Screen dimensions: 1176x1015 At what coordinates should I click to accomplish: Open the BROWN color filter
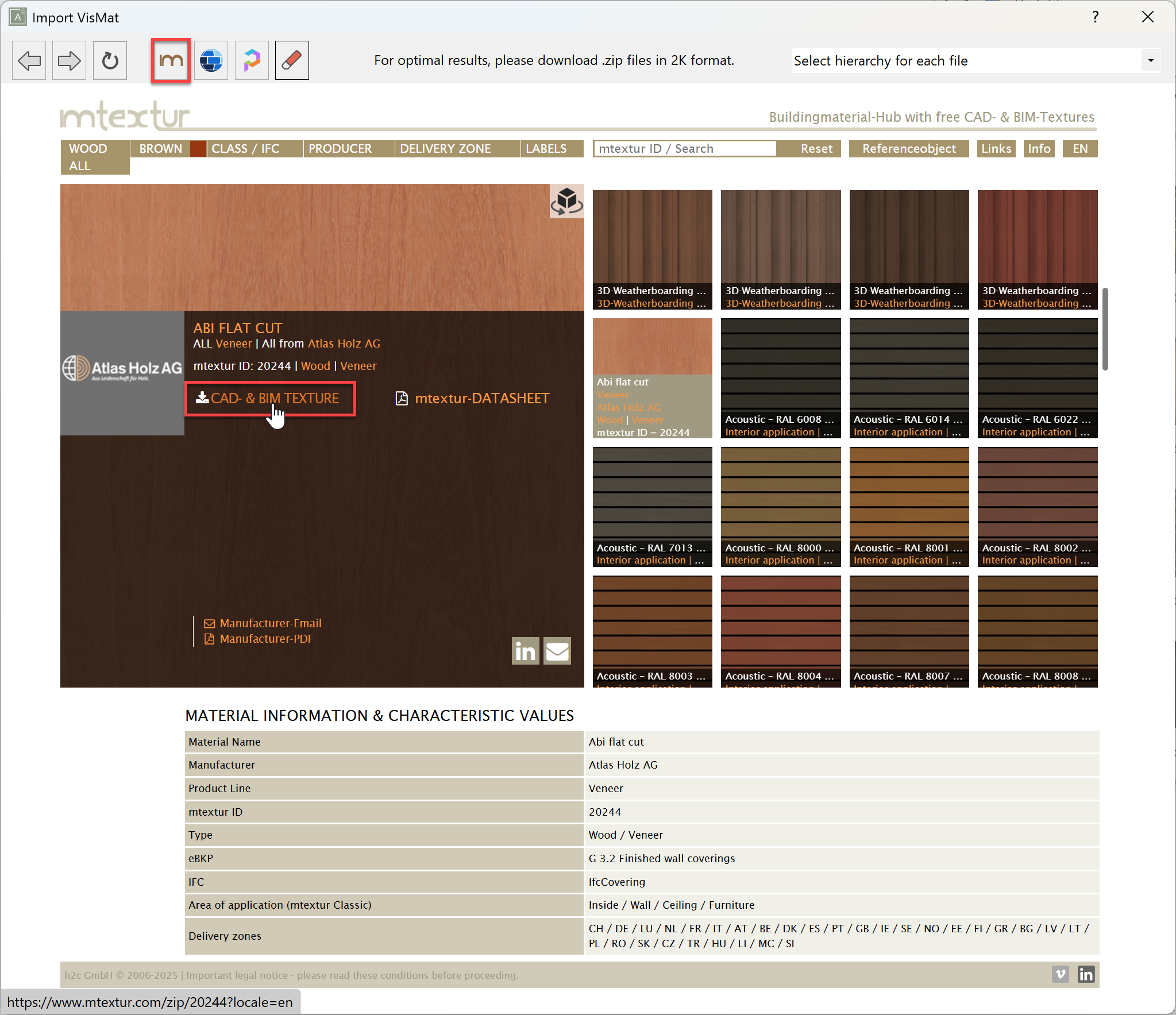pyautogui.click(x=160, y=149)
